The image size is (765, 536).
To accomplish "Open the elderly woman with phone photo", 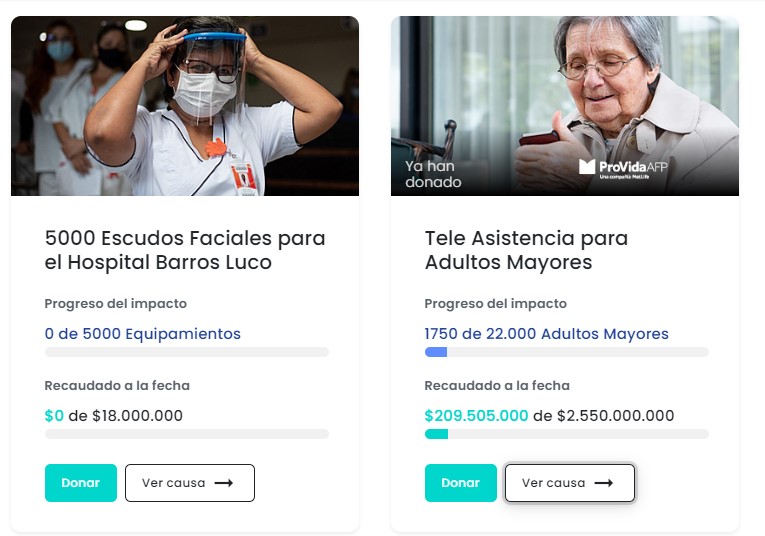I will coord(564,106).
